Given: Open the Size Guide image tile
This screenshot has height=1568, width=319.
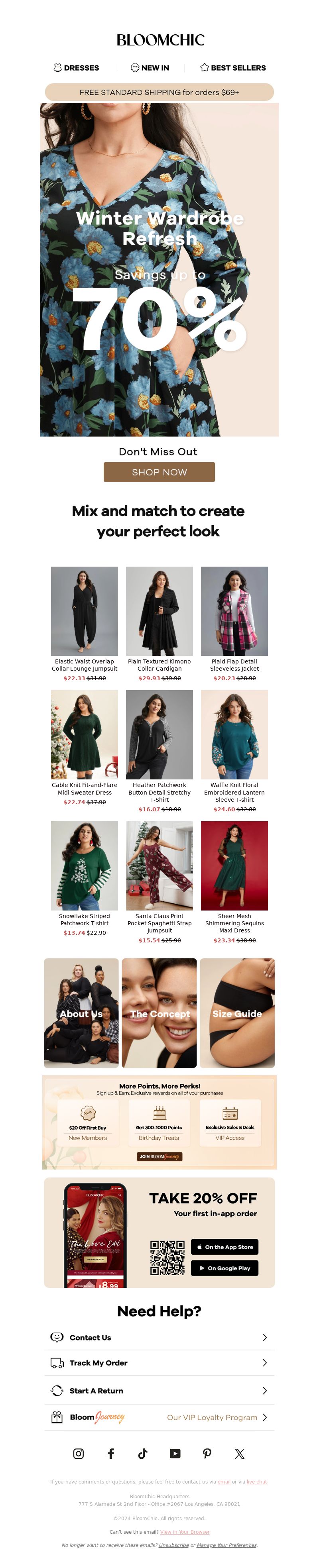Looking at the screenshot, I should pos(237,1013).
